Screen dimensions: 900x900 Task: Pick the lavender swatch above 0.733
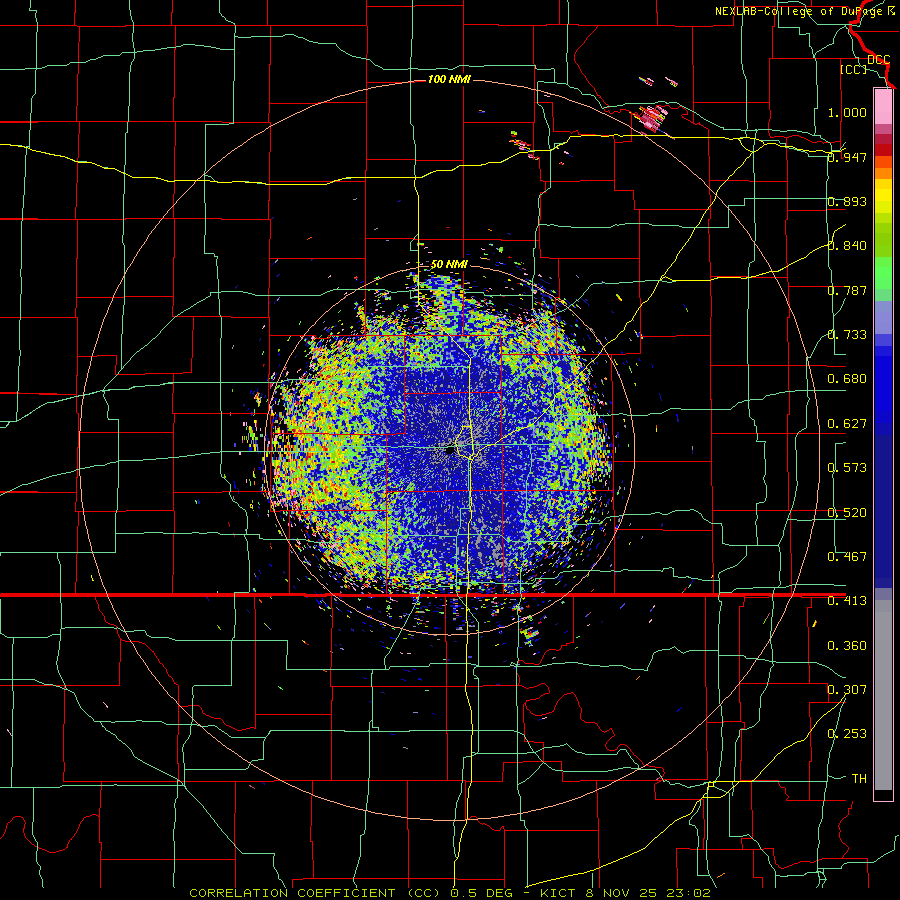[x=883, y=317]
